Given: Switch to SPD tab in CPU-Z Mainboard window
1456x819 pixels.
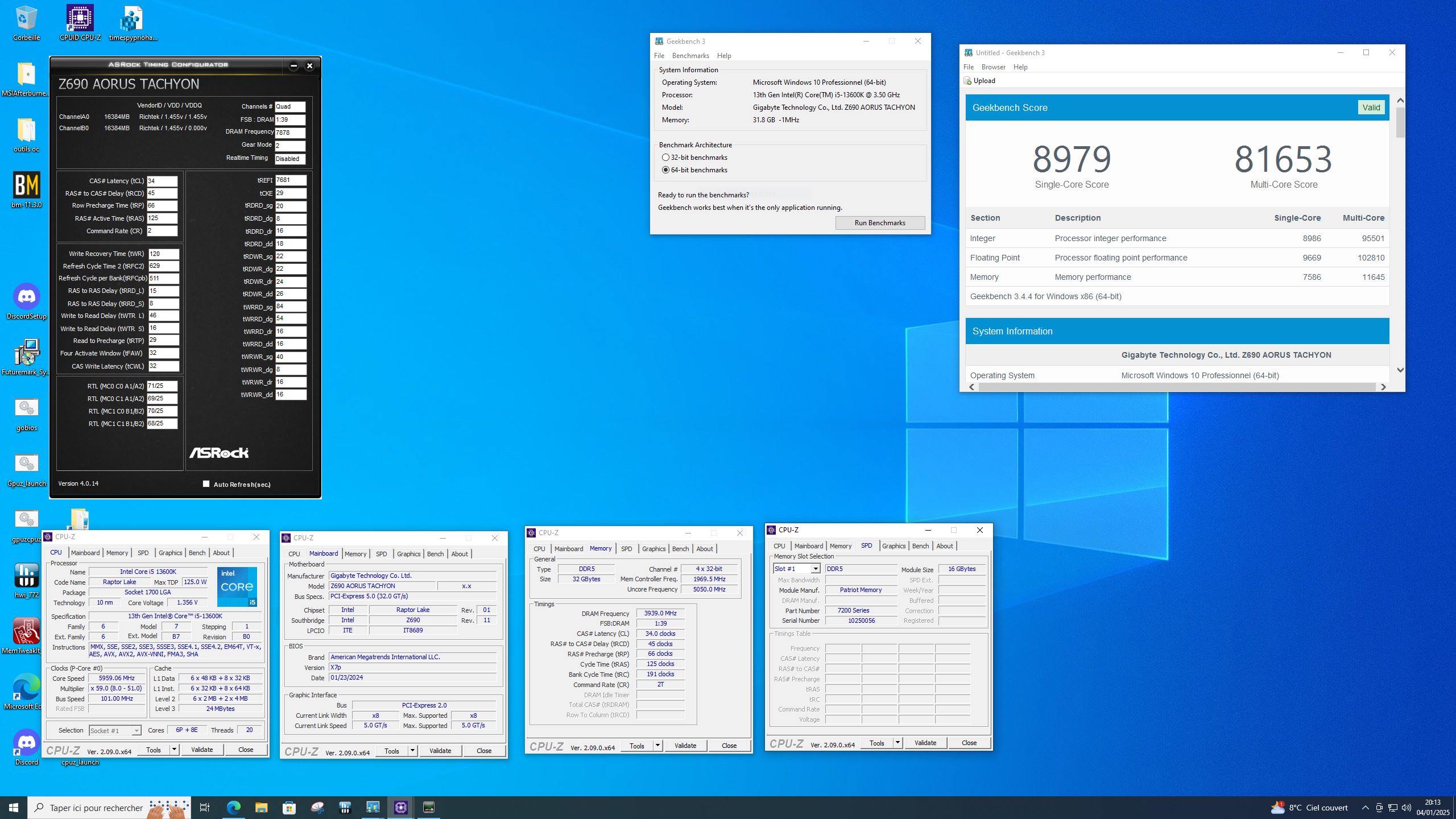Looking at the screenshot, I should 381,554.
